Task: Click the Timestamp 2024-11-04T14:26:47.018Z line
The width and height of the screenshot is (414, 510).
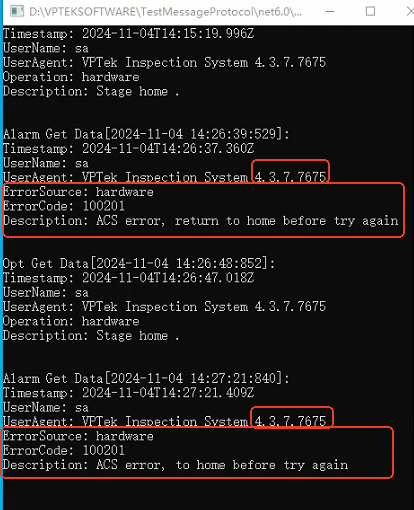Action: pyautogui.click(x=128, y=278)
